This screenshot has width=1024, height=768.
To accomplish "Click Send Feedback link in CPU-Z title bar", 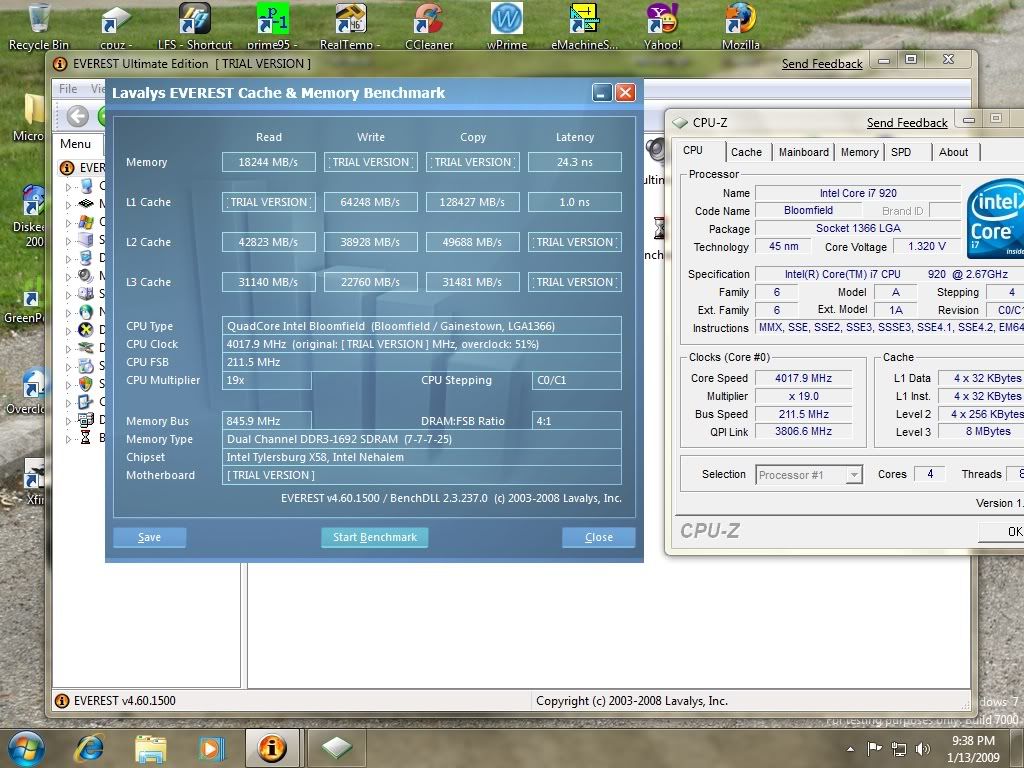I will [x=907, y=123].
